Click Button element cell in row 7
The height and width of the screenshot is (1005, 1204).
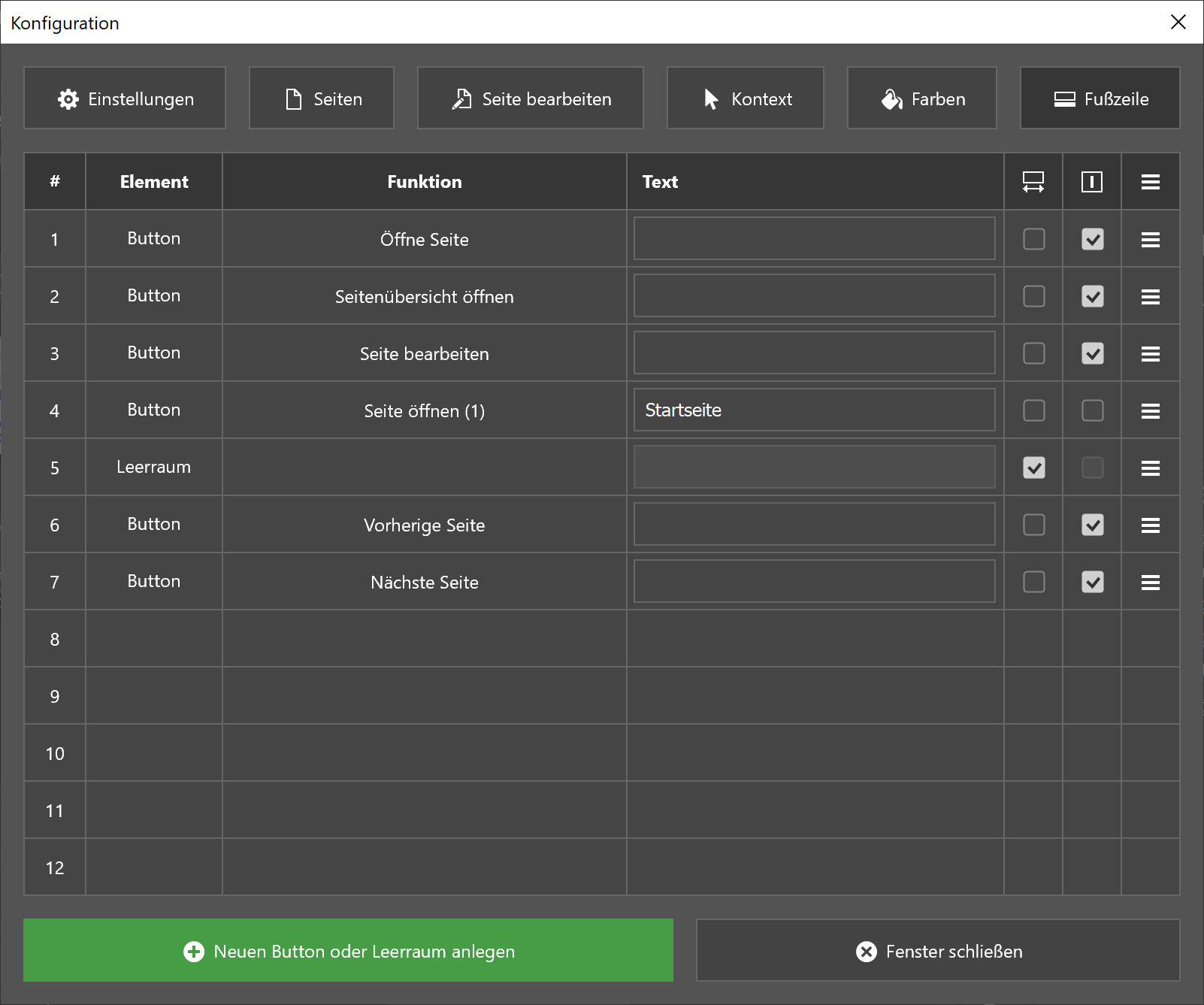(x=154, y=582)
